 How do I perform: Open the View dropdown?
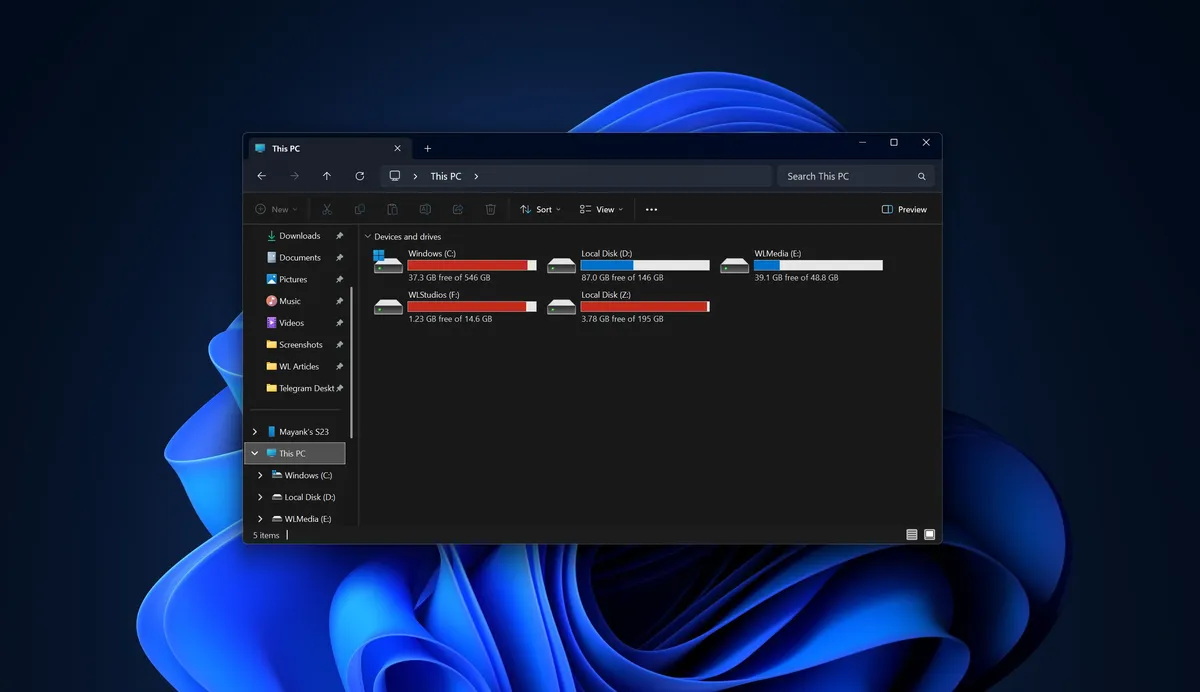click(x=601, y=209)
